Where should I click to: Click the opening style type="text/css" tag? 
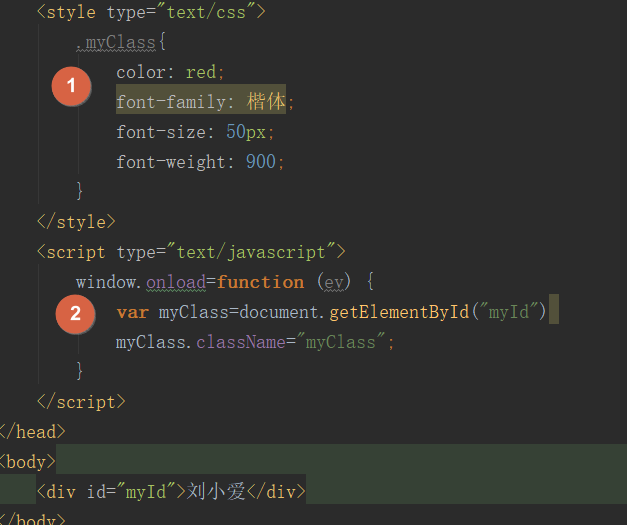151,12
